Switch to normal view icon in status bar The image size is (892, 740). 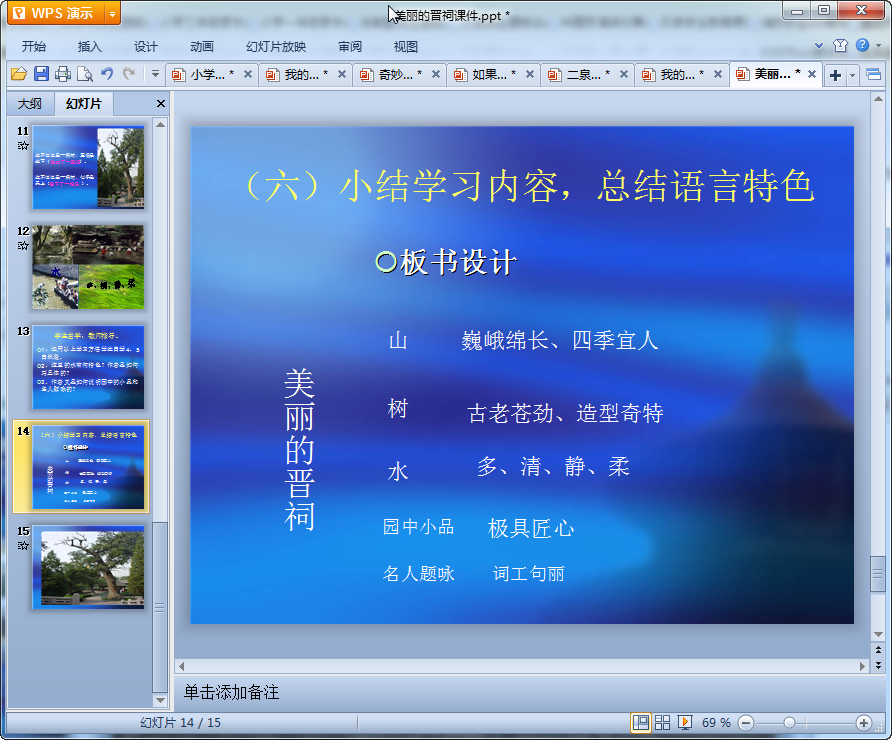pyautogui.click(x=641, y=722)
